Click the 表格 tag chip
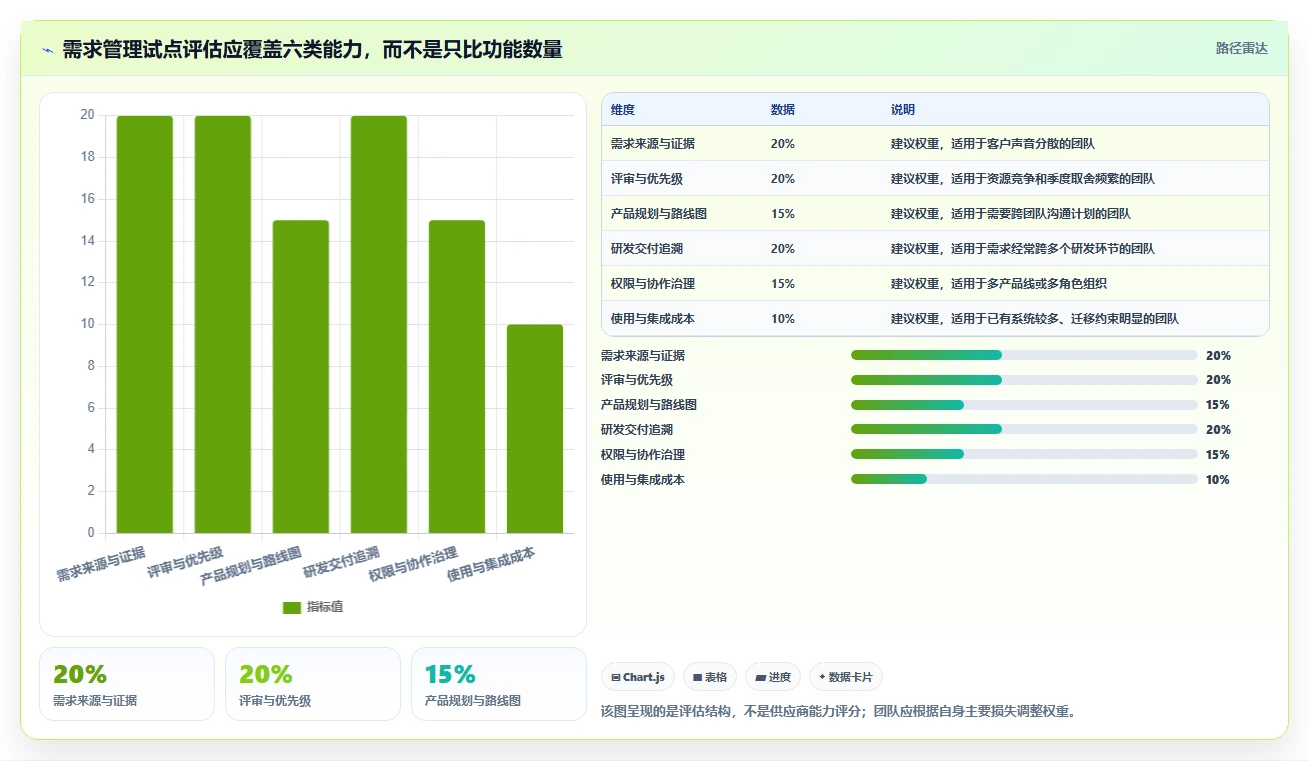The image size is (1309, 761). pos(710,677)
